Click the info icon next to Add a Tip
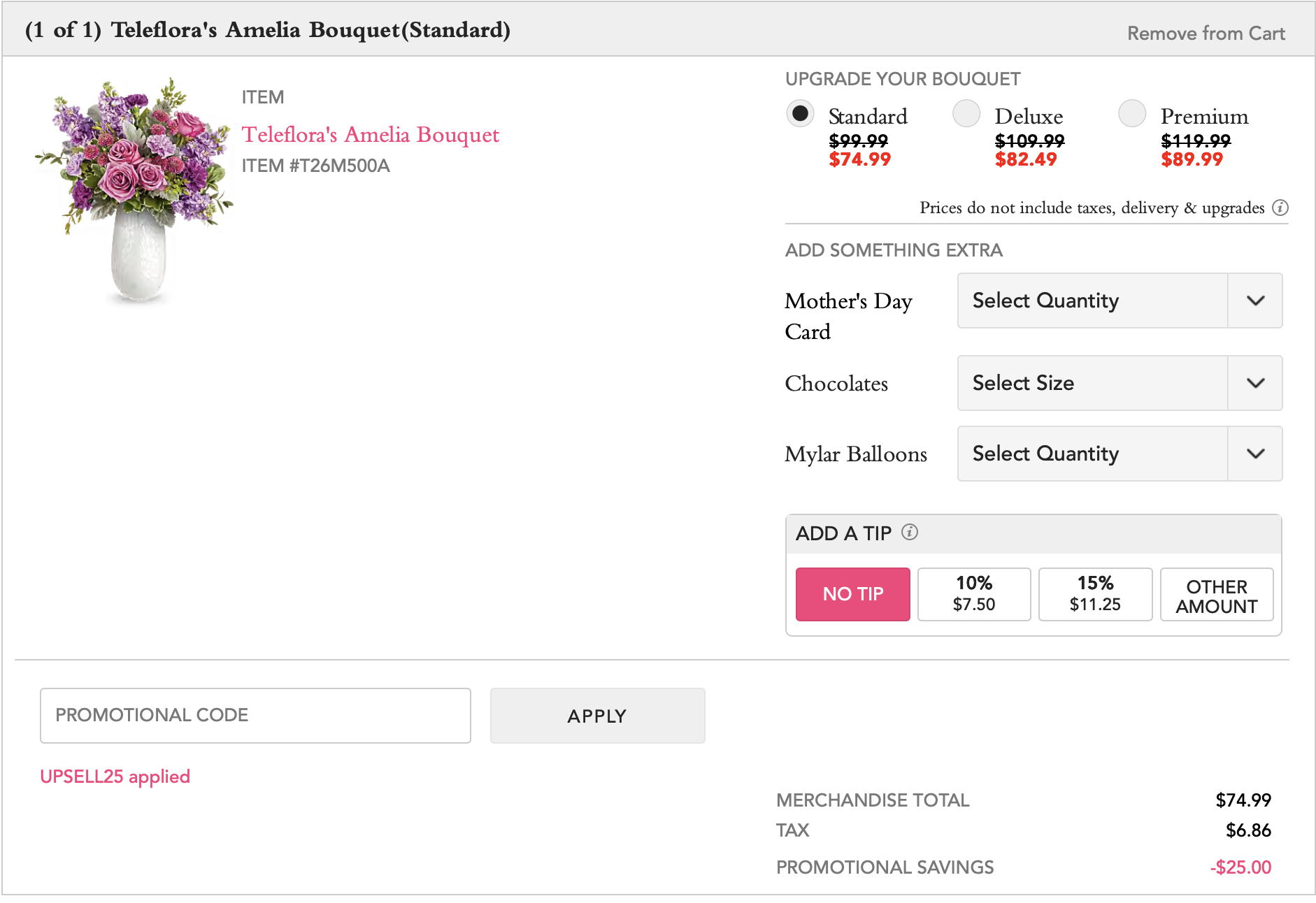This screenshot has height=903, width=1316. click(x=909, y=533)
